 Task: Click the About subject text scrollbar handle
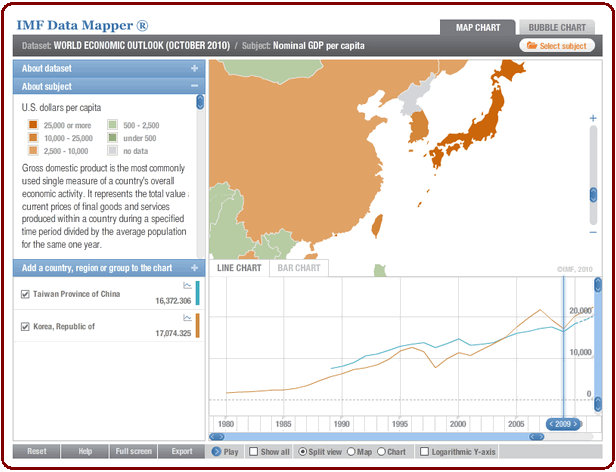(200, 102)
